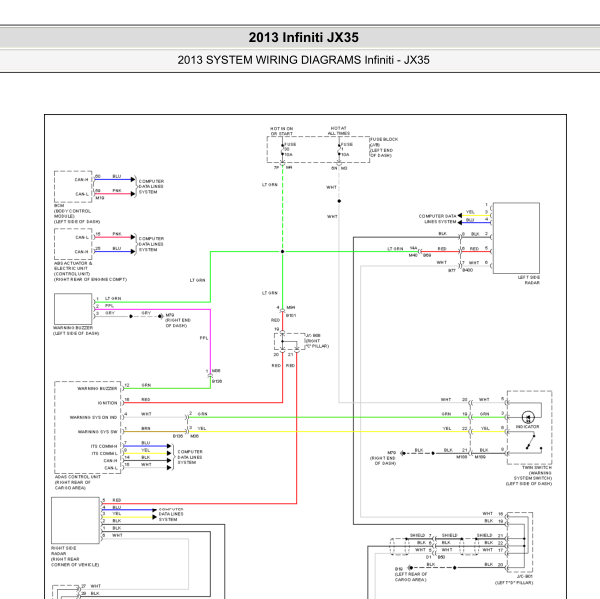Viewport: 600px width, 599px height.
Task: Select the 'RIGHT SIDE RADAR' caption
Action: click(64, 551)
